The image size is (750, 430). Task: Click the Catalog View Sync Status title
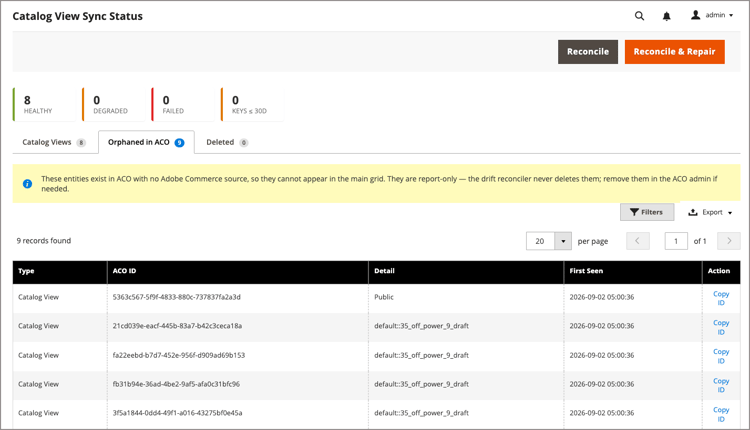click(x=77, y=16)
